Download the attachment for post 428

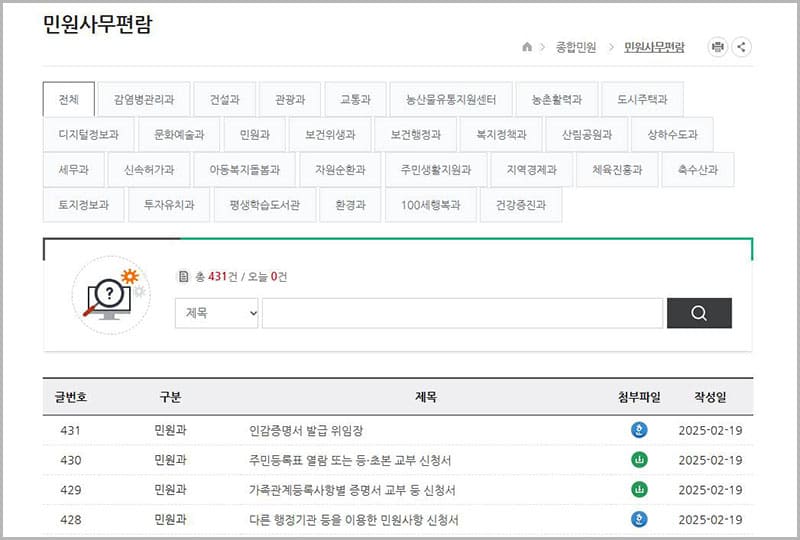640,519
